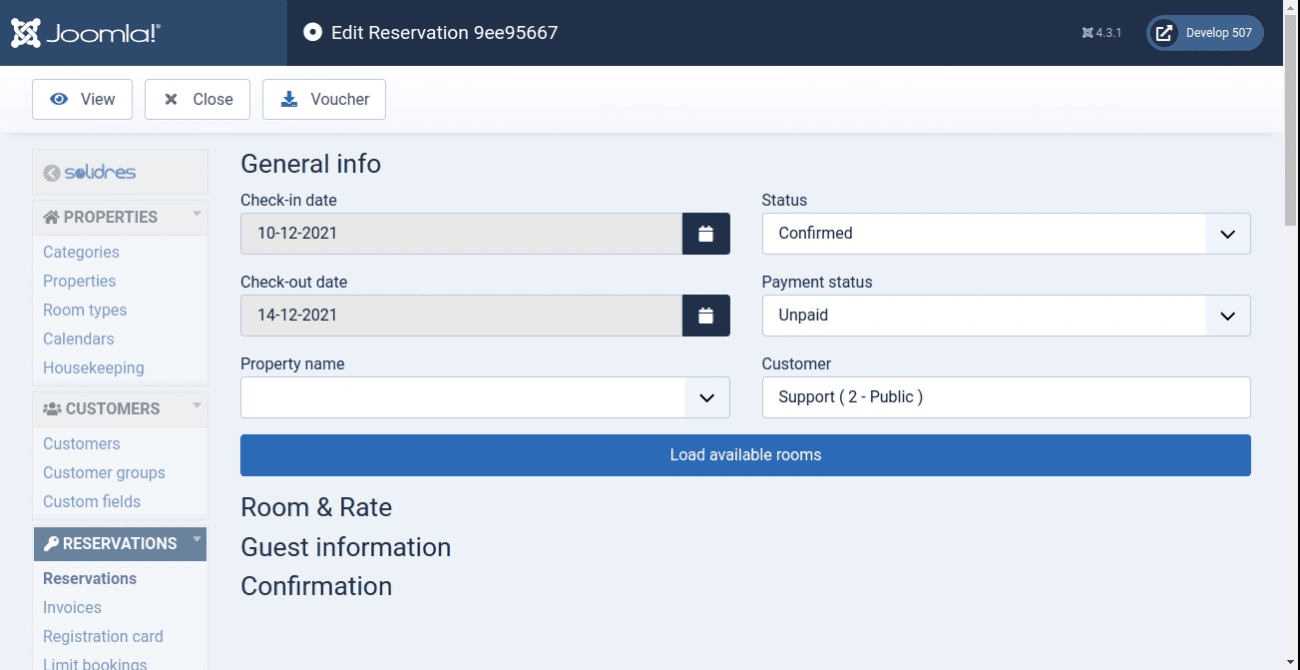Open Invoices from sidebar menu
The image size is (1300, 670).
(x=72, y=607)
